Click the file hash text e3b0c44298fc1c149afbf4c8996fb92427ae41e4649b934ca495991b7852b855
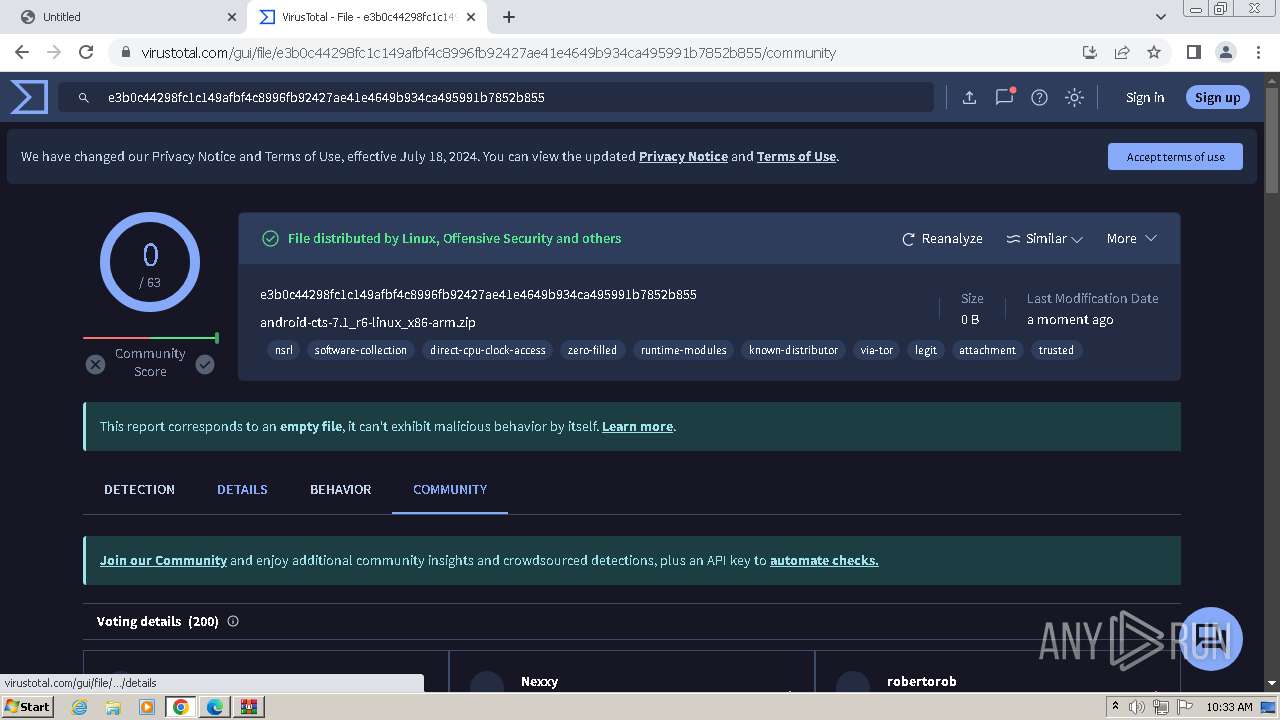The width and height of the screenshot is (1280, 720). [x=478, y=294]
